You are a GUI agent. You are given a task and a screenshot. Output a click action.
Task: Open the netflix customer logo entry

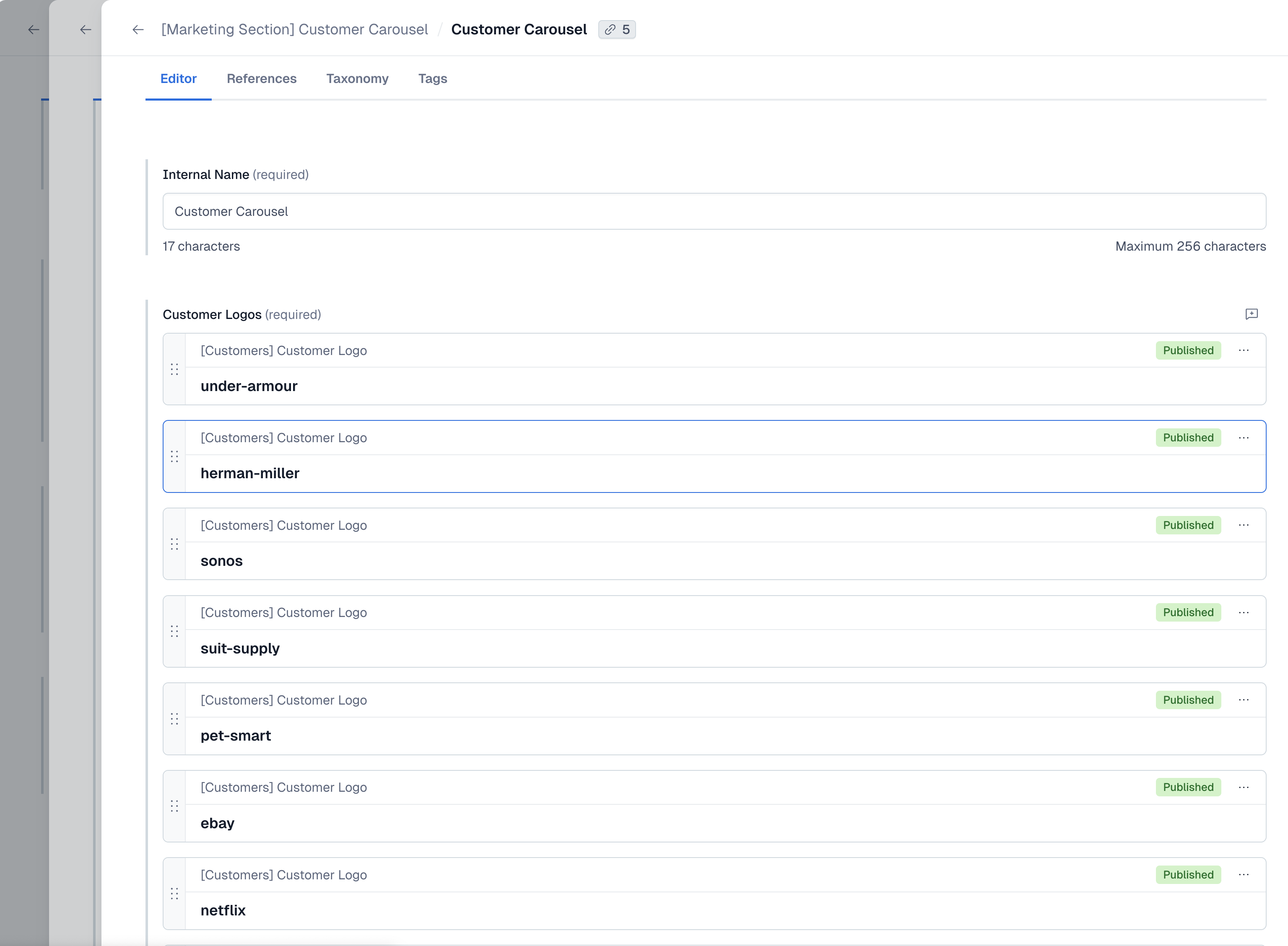(x=714, y=893)
